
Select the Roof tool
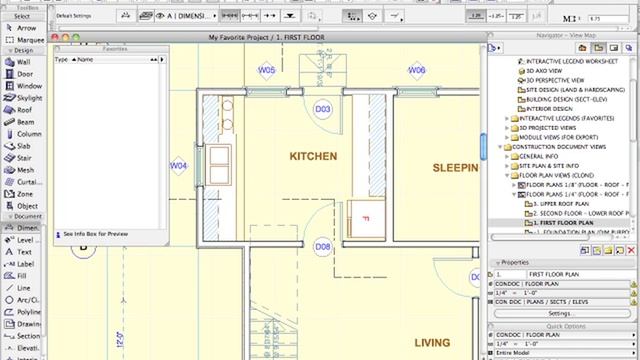tap(23, 110)
